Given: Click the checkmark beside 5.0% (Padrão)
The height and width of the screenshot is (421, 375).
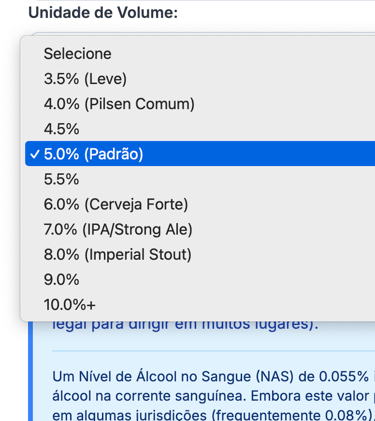Looking at the screenshot, I should click(34, 154).
